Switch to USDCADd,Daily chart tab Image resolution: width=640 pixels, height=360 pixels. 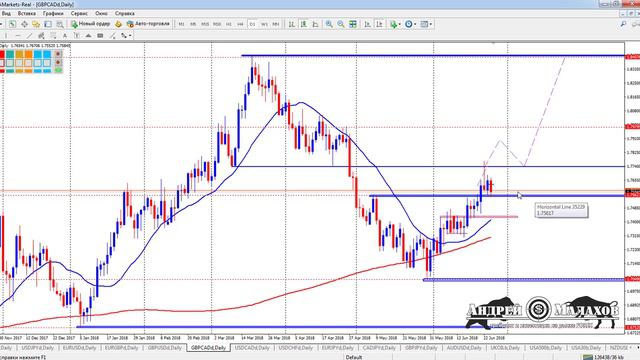coord(252,348)
